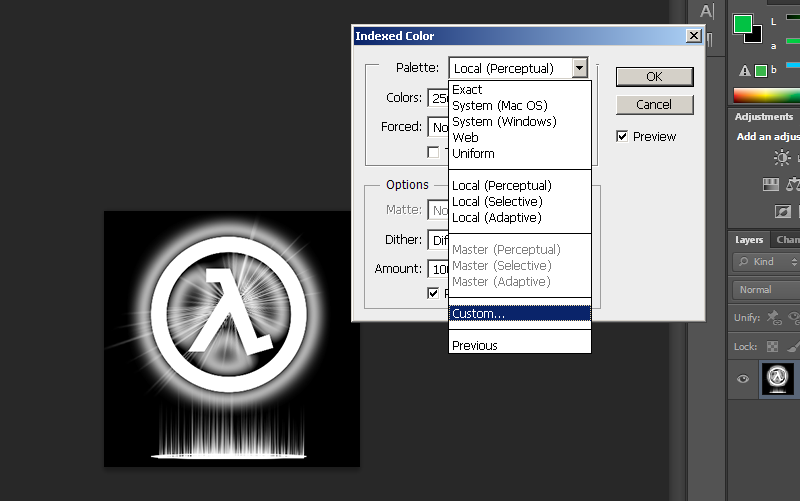Toggle the checkbox below Forced field
800x501 pixels.
click(x=433, y=152)
